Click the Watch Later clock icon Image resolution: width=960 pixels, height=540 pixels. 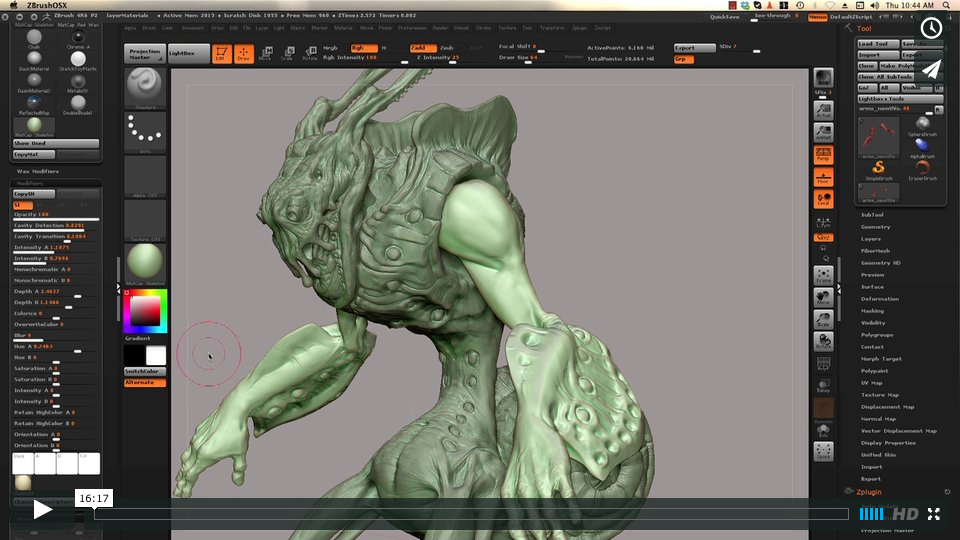[931, 28]
